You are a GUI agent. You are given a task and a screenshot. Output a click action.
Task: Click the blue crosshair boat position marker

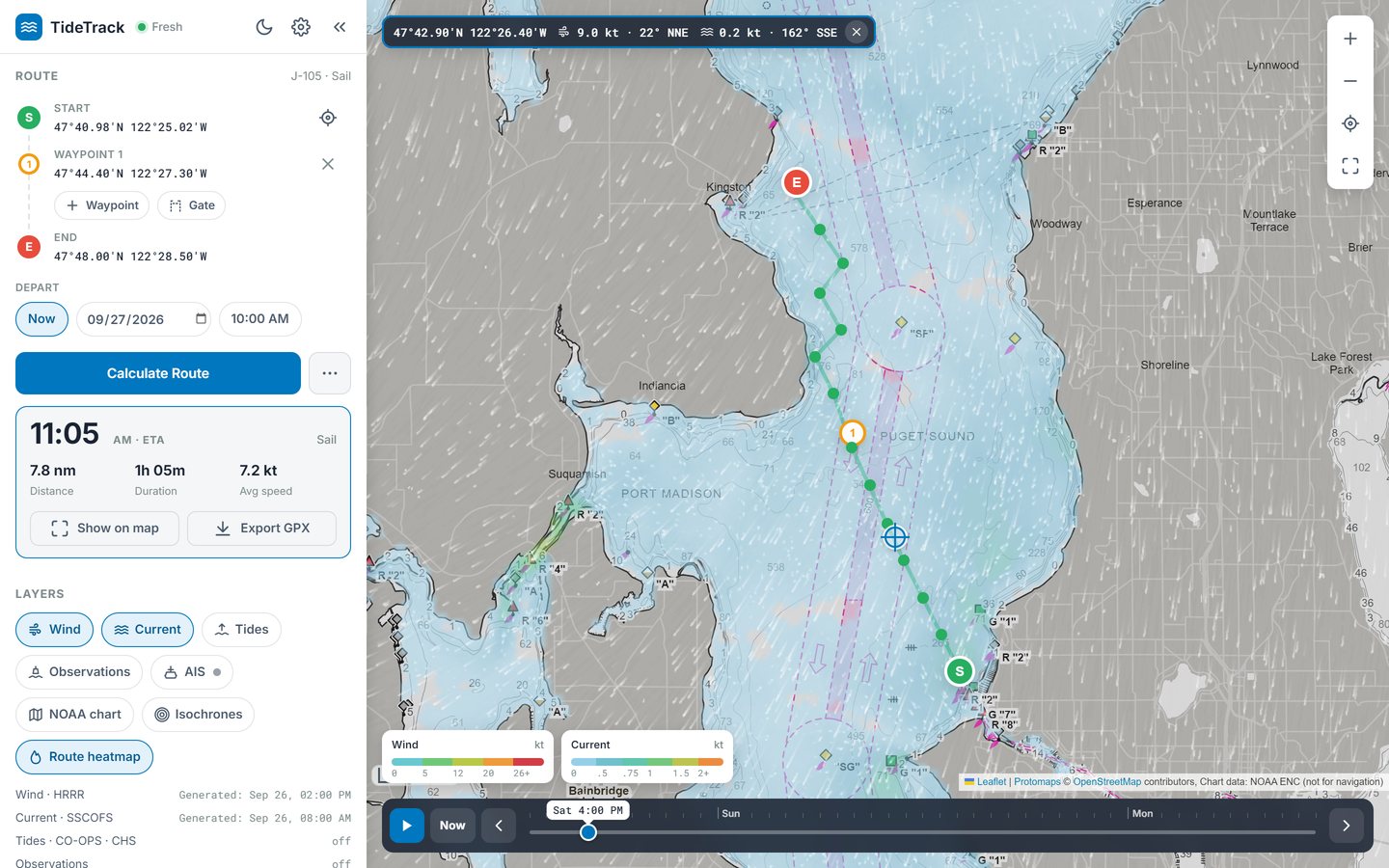(x=895, y=536)
